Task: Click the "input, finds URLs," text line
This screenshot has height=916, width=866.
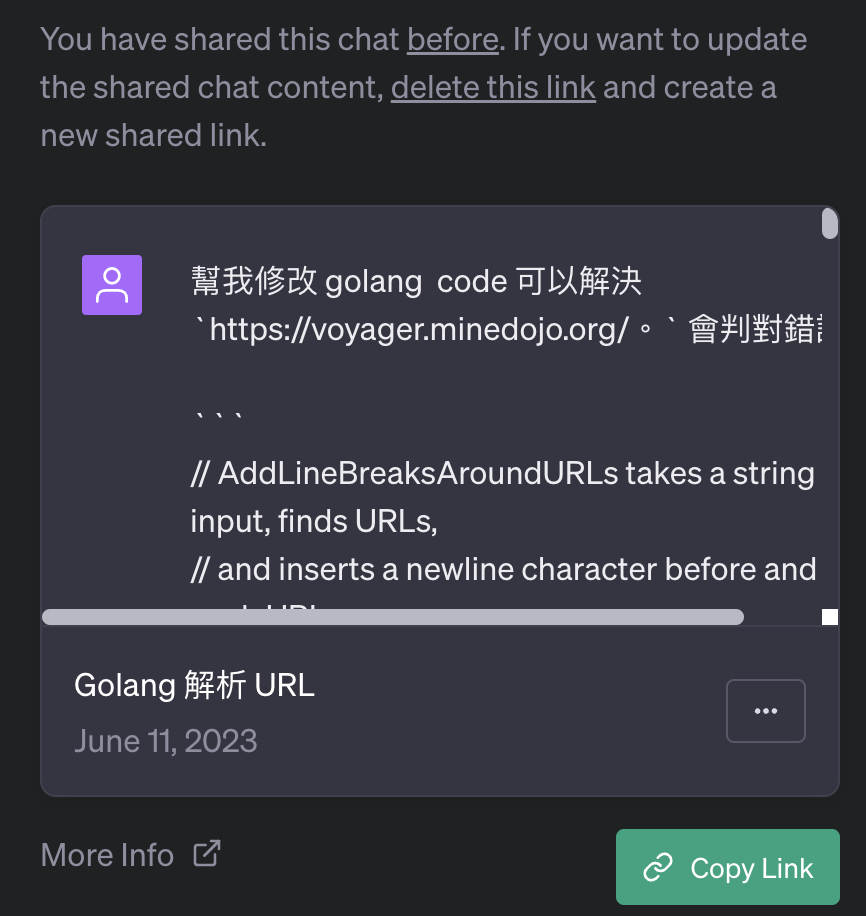Action: (314, 521)
